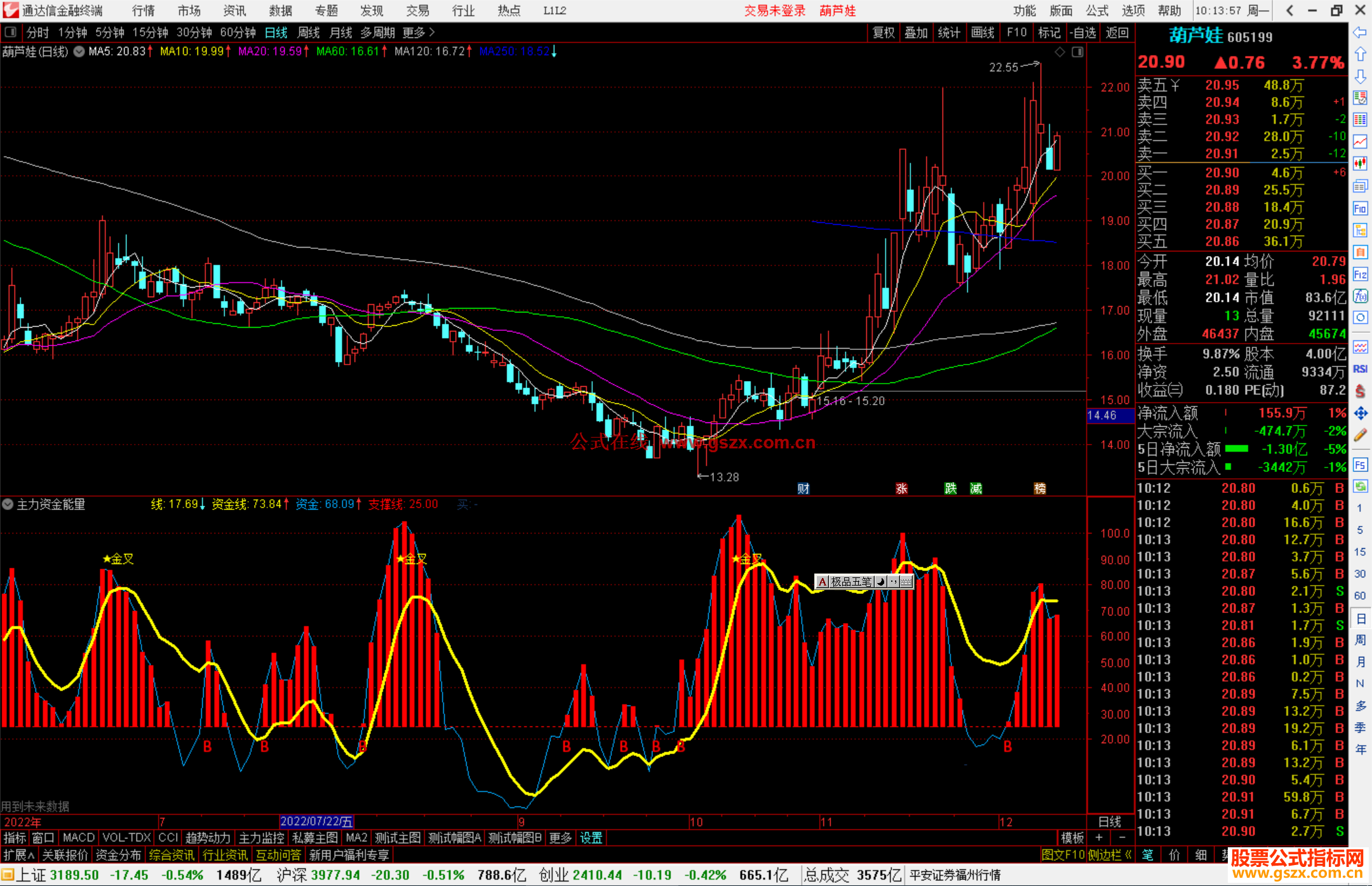Switch to the 周线 weekly chart tab
This screenshot has height=886, width=1372.
[x=309, y=32]
